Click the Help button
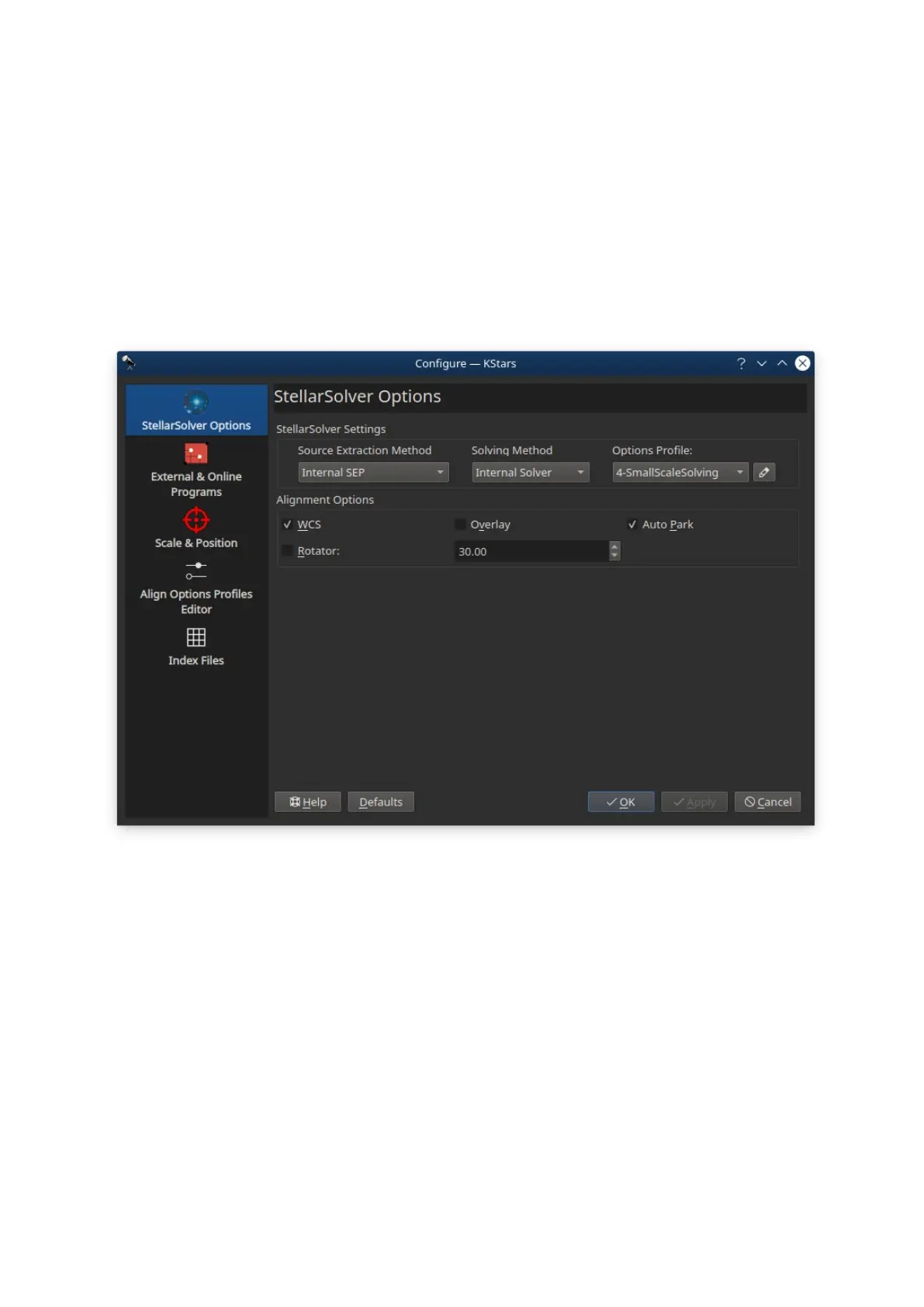Viewport: 924px width, 1307px height. pyautogui.click(x=308, y=802)
